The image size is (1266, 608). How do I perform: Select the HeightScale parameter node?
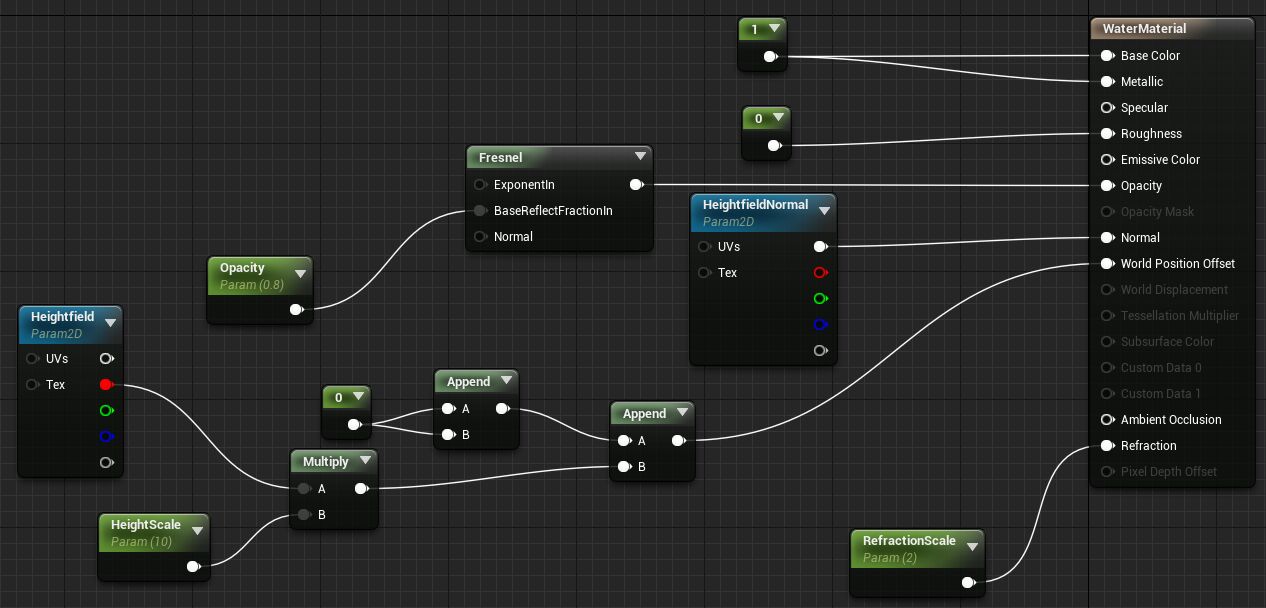tap(146, 532)
